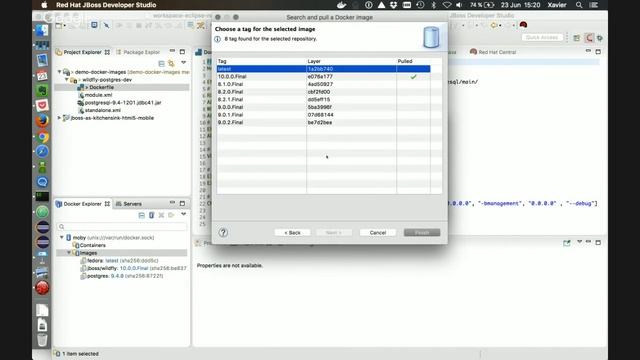Minimize the Docker Explorer panel
This screenshot has width=640, height=360.
click(x=172, y=203)
